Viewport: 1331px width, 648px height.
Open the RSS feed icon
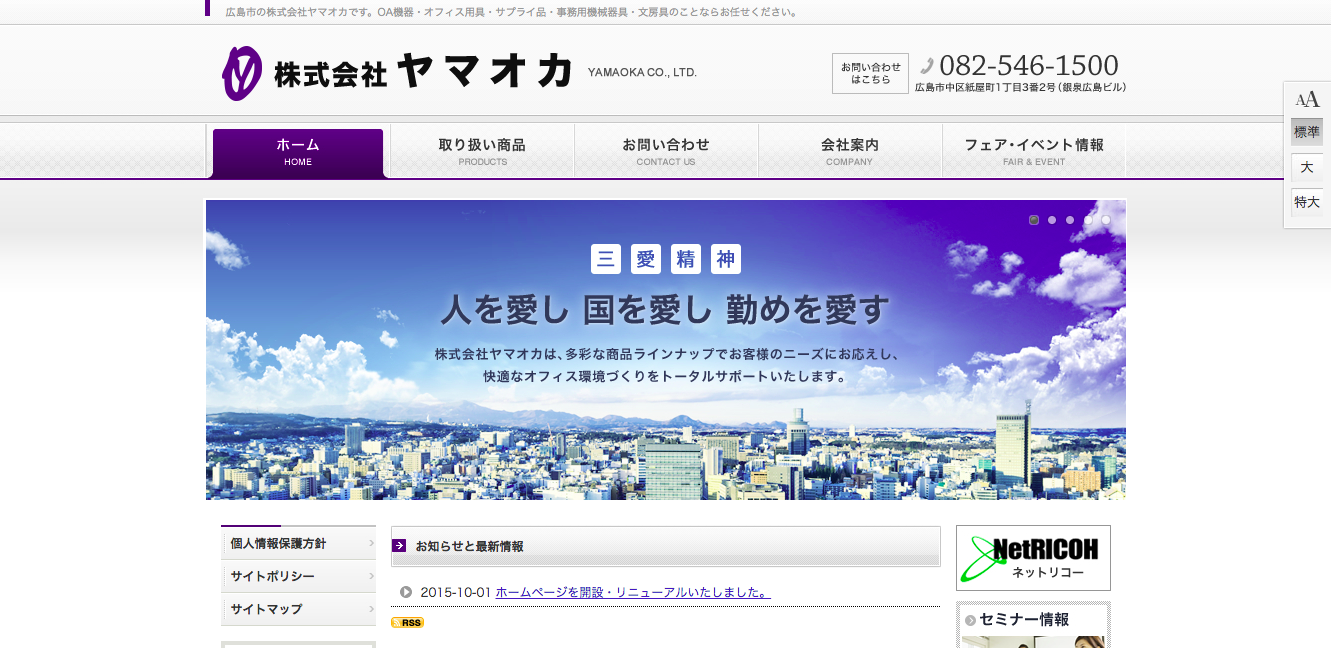coord(408,622)
